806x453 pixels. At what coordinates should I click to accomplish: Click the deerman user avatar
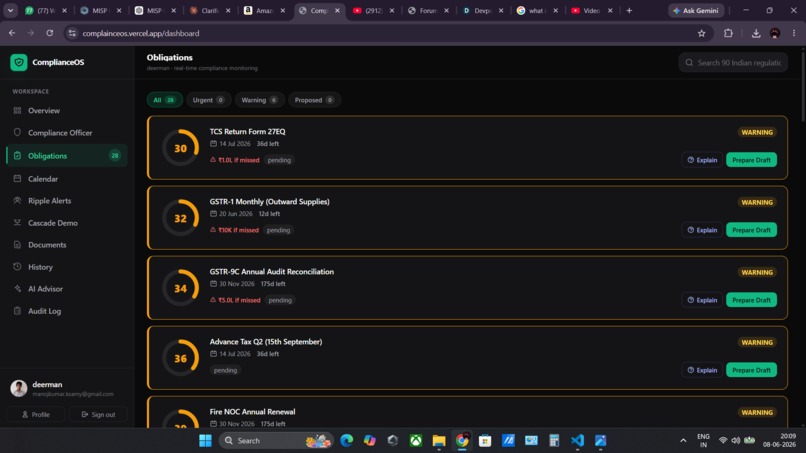[19, 388]
